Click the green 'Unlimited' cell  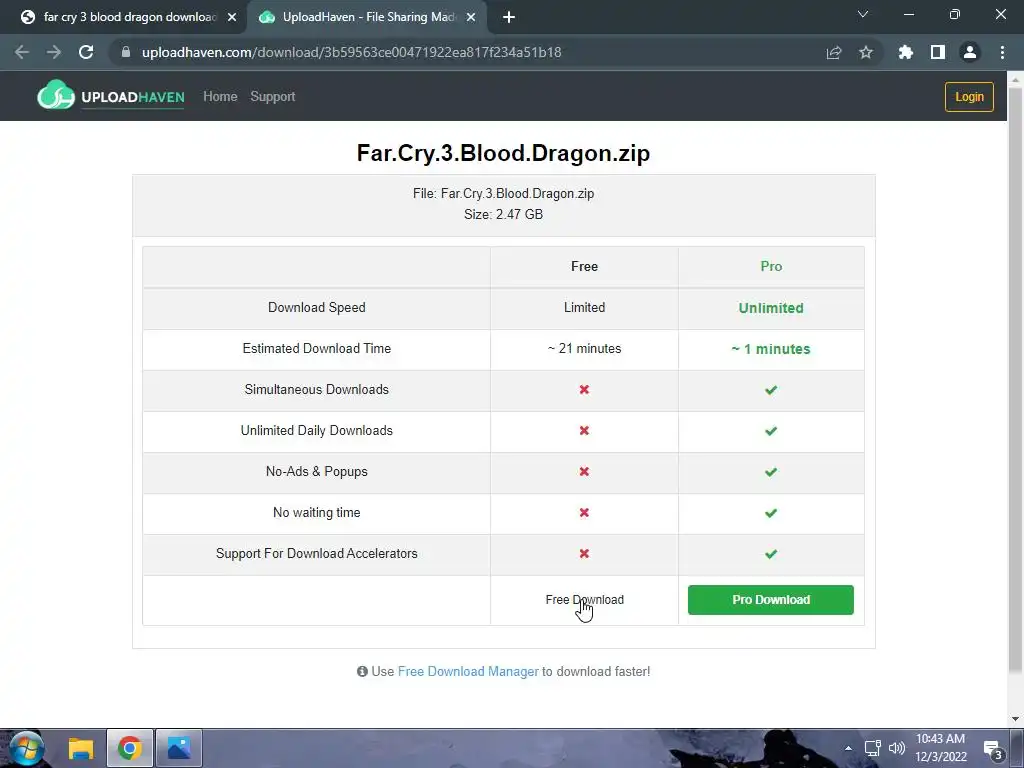[x=771, y=308]
